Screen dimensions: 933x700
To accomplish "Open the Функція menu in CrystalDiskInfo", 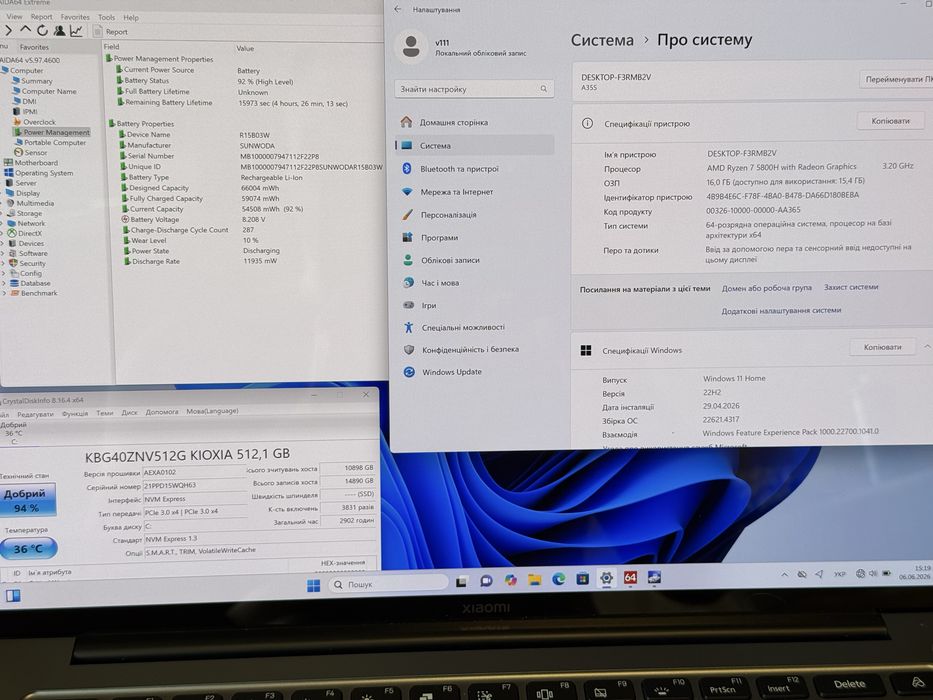I will click(x=75, y=413).
